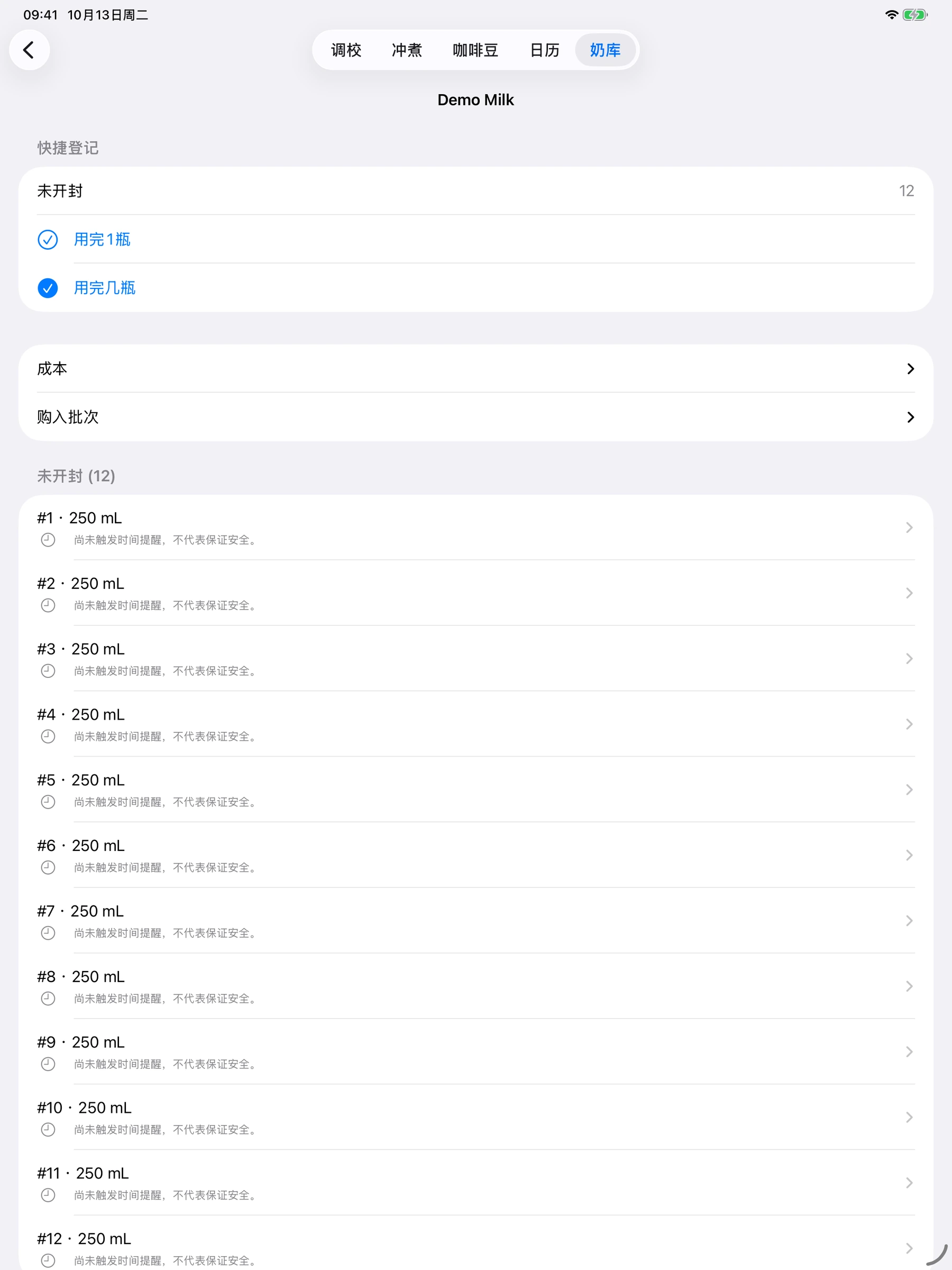Click the clock icon on row #11
The image size is (952, 1270).
click(x=48, y=1195)
